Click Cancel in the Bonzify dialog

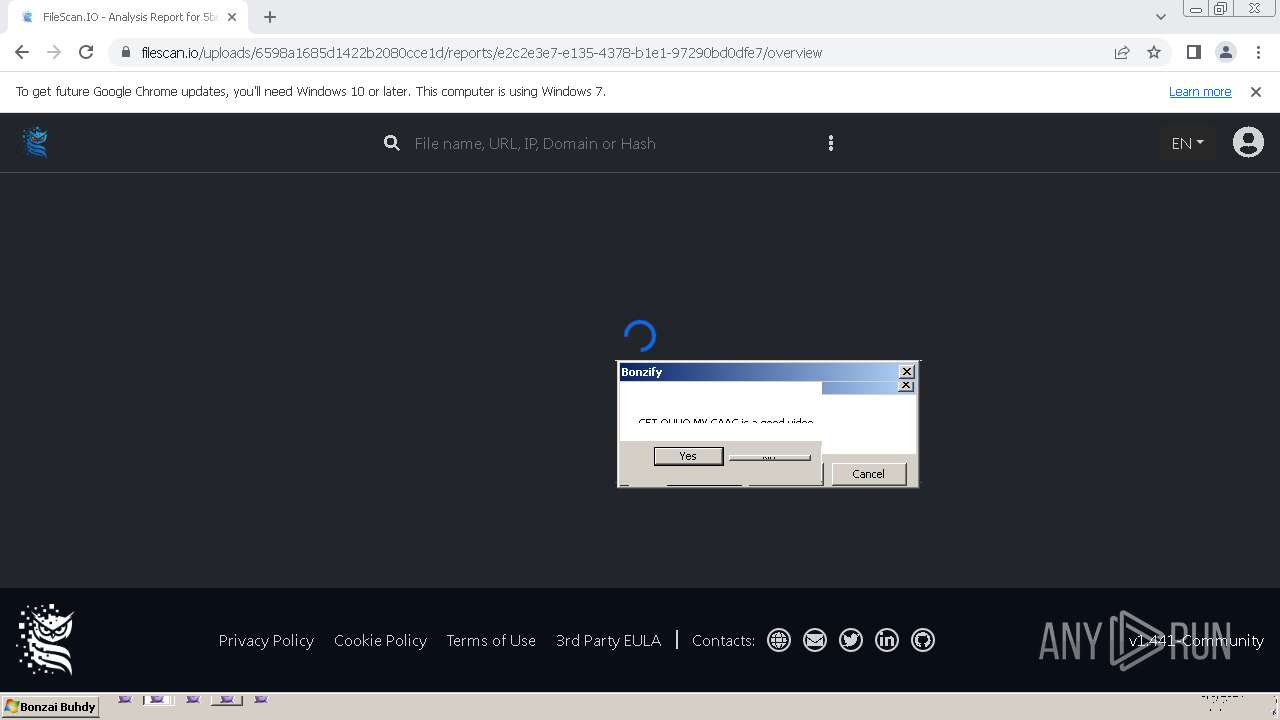868,474
